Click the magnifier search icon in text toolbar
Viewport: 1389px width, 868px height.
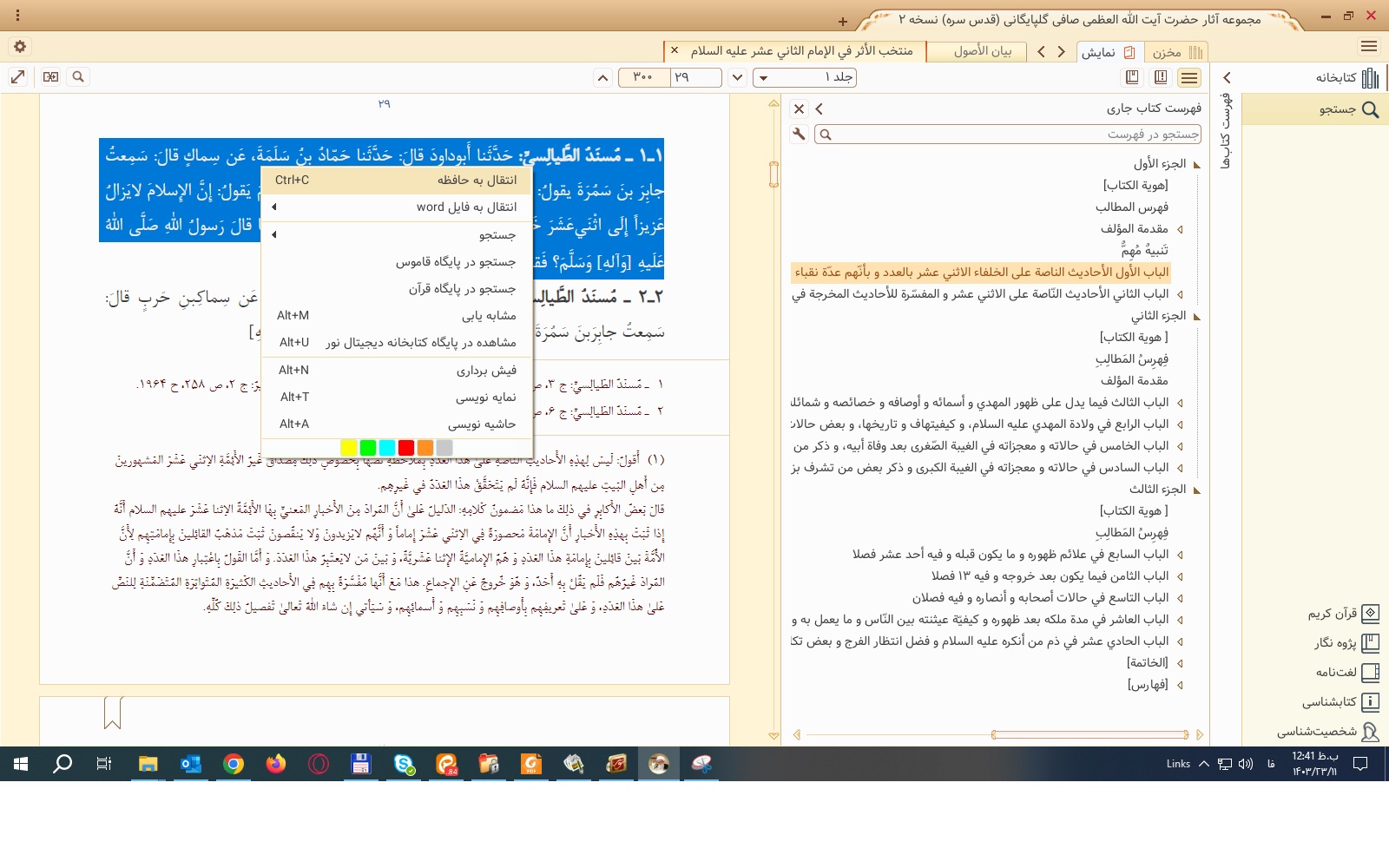pos(78,77)
